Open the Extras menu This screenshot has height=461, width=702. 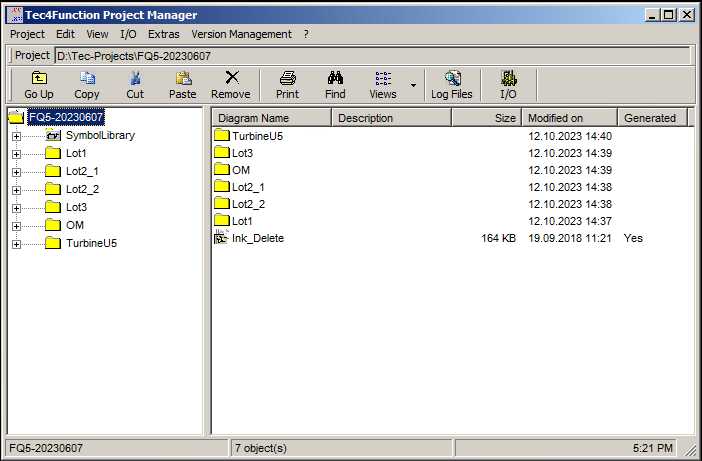[x=164, y=34]
